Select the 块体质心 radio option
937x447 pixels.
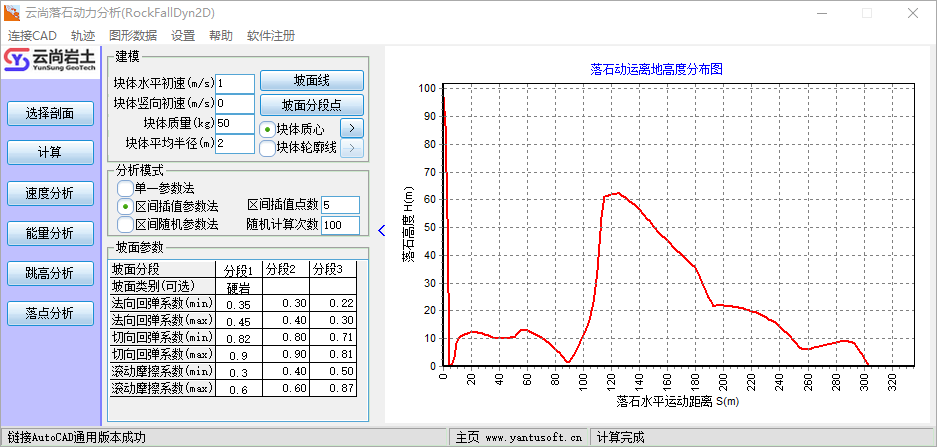pyautogui.click(x=267, y=129)
